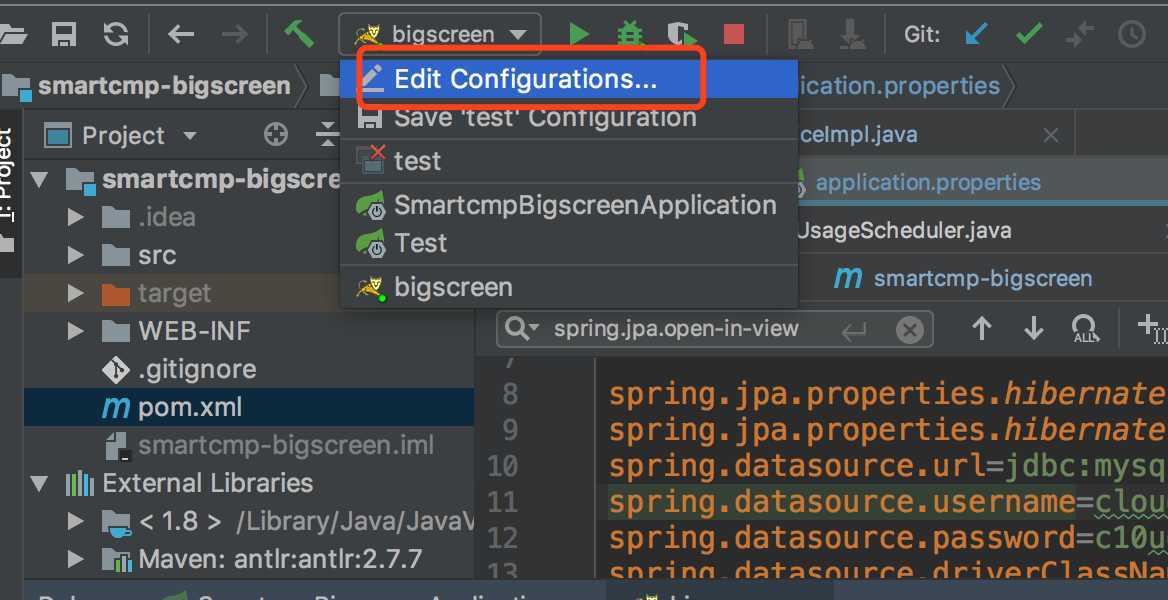Open search history magnifier dropdown
1168x600 pixels.
(x=521, y=329)
